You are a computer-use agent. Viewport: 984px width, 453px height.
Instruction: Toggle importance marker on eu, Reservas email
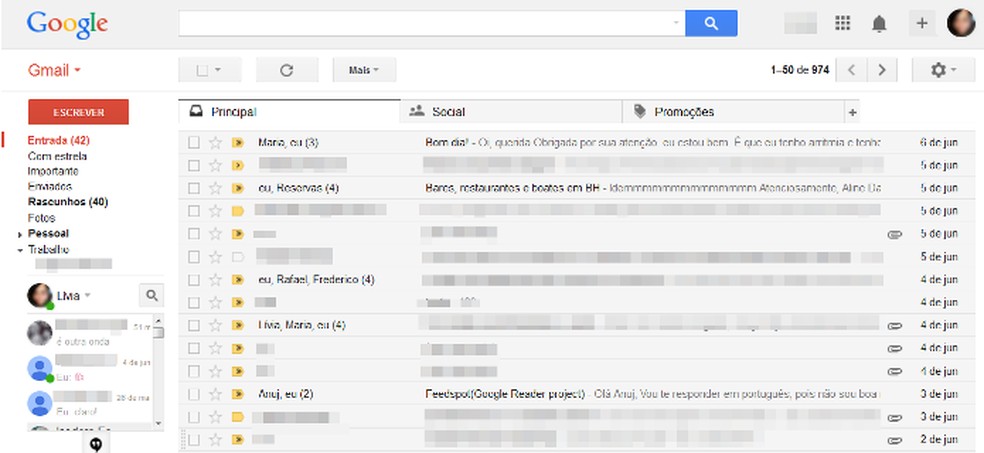tap(237, 188)
